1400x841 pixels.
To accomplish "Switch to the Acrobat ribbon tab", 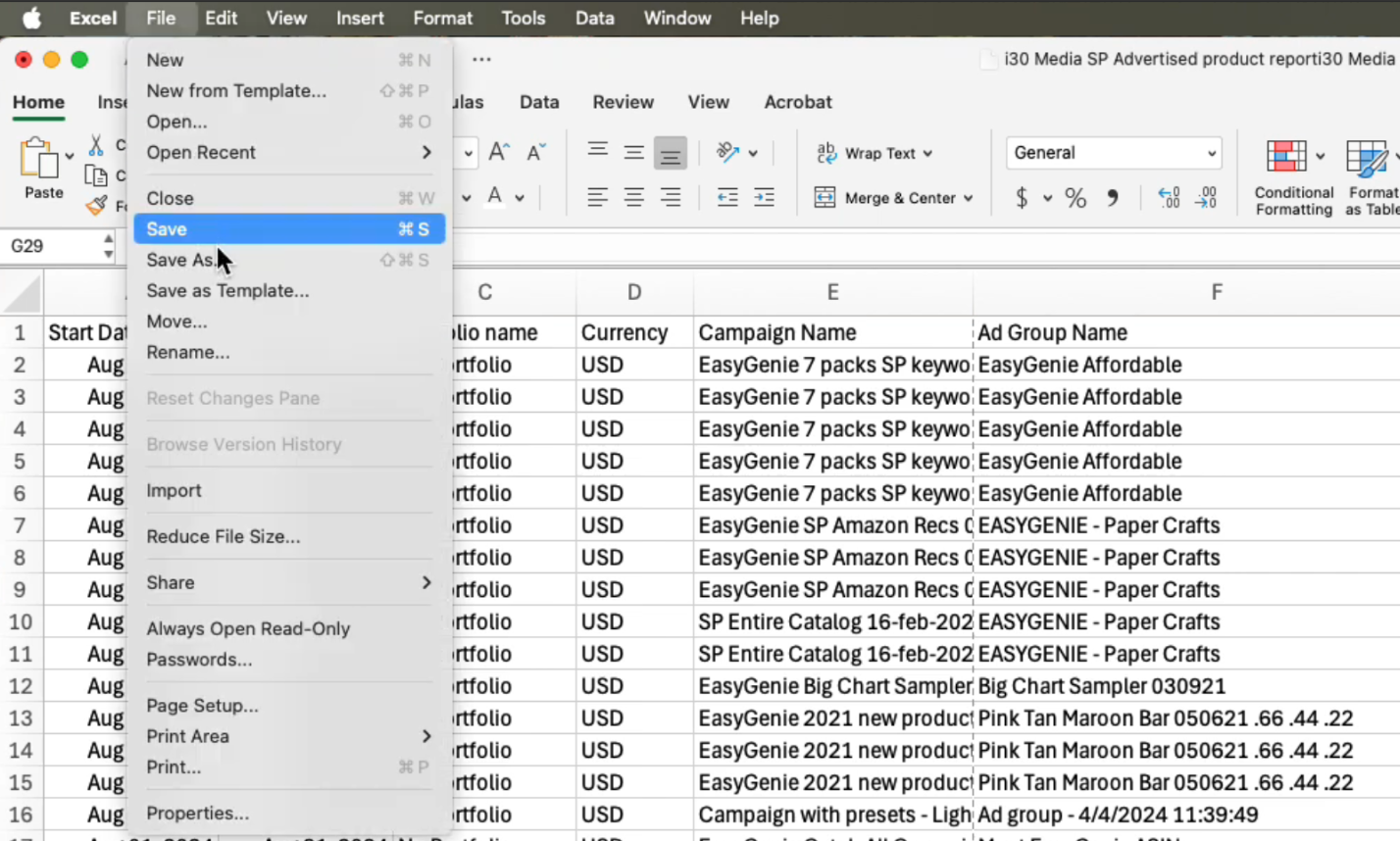I will click(798, 102).
